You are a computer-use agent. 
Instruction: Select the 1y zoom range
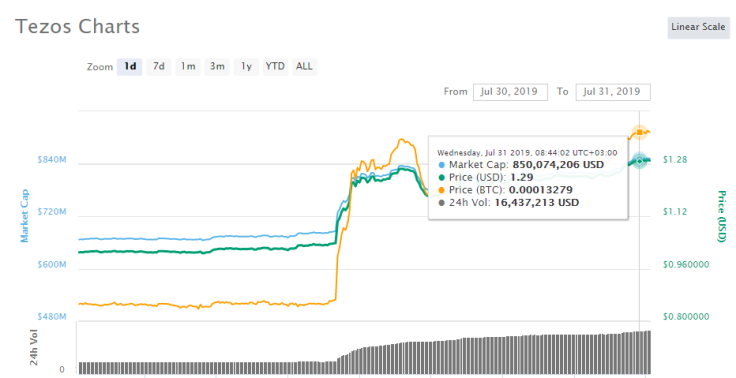coord(246,67)
